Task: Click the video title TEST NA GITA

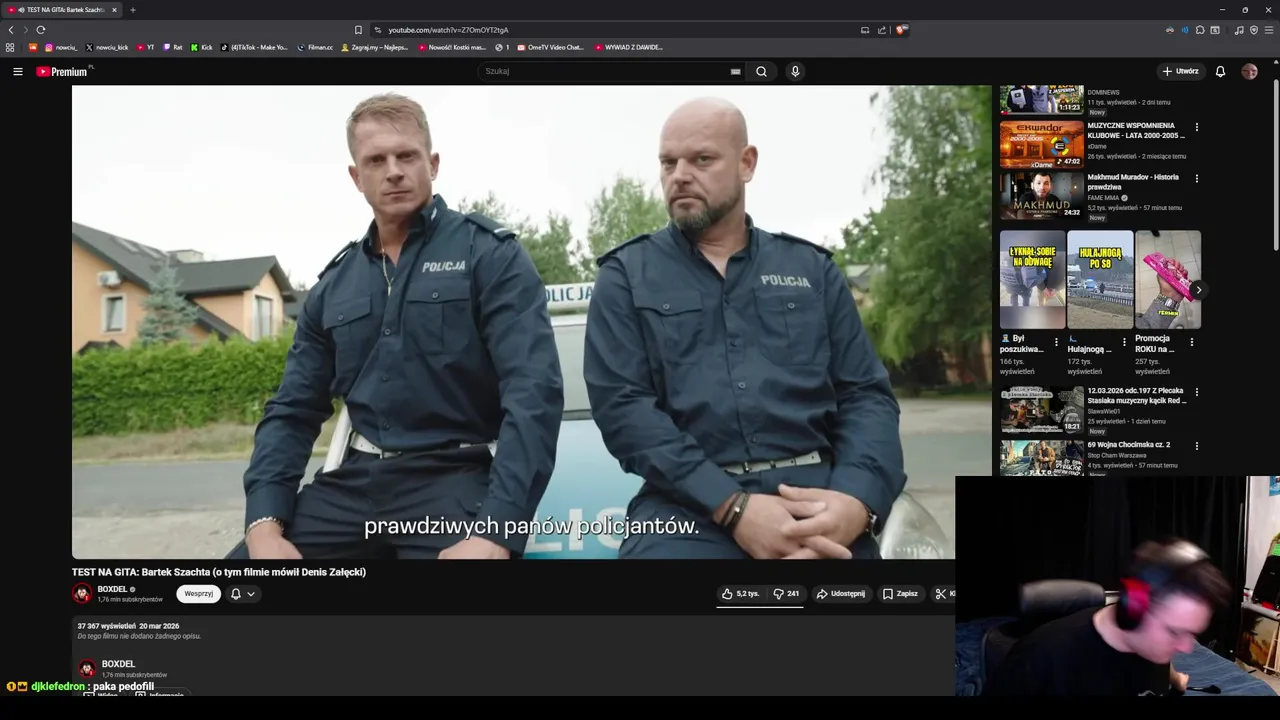Action: coord(219,572)
